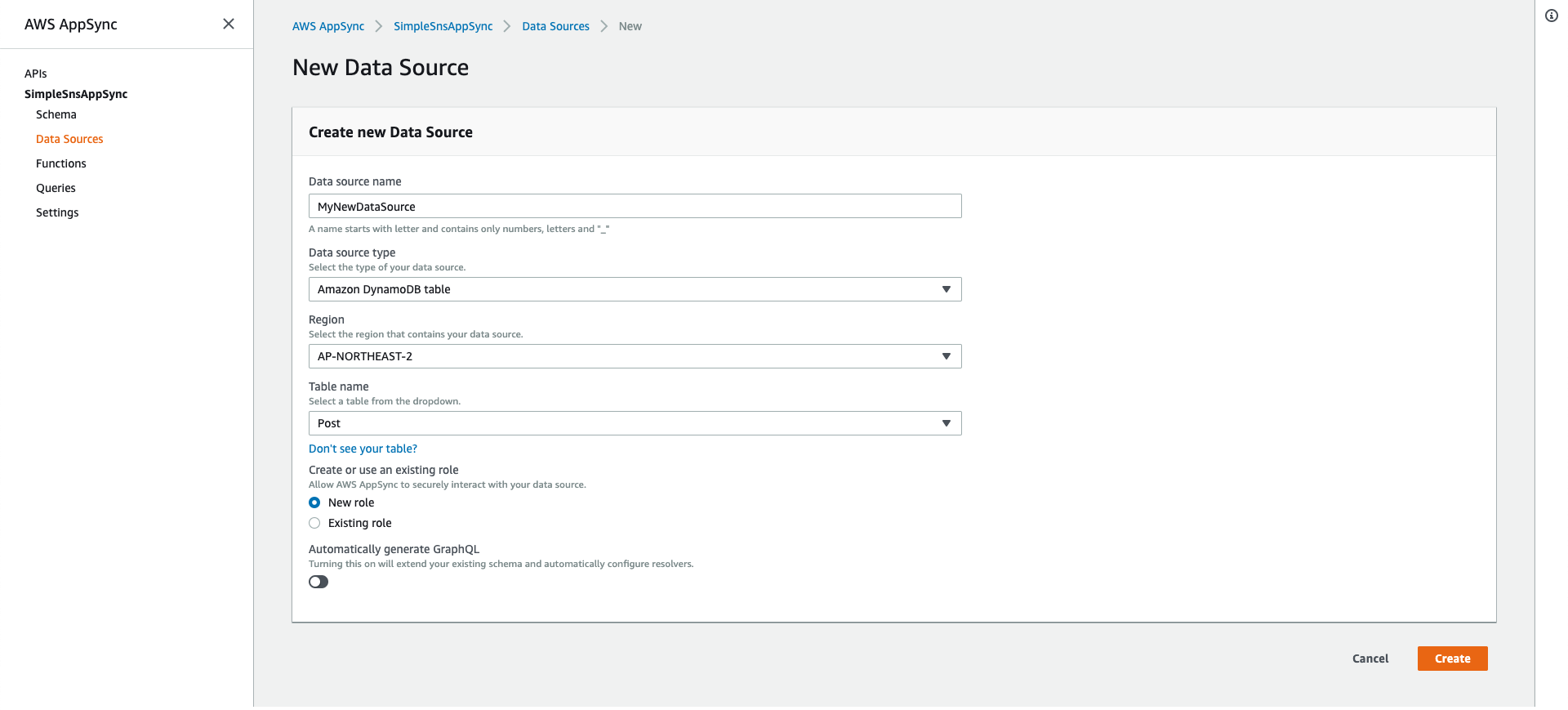Image resolution: width=1568 pixels, height=710 pixels.
Task: Open Queries in the sidebar
Action: 56,188
